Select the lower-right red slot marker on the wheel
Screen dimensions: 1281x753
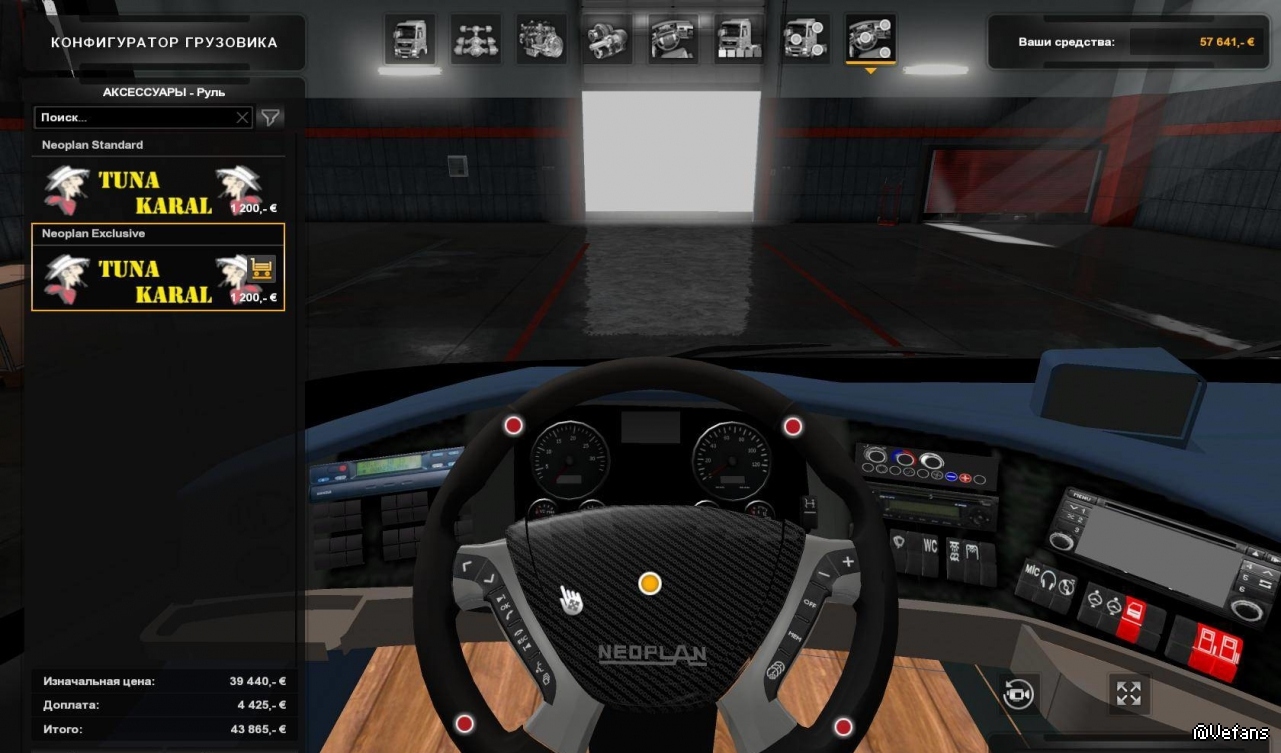click(843, 725)
